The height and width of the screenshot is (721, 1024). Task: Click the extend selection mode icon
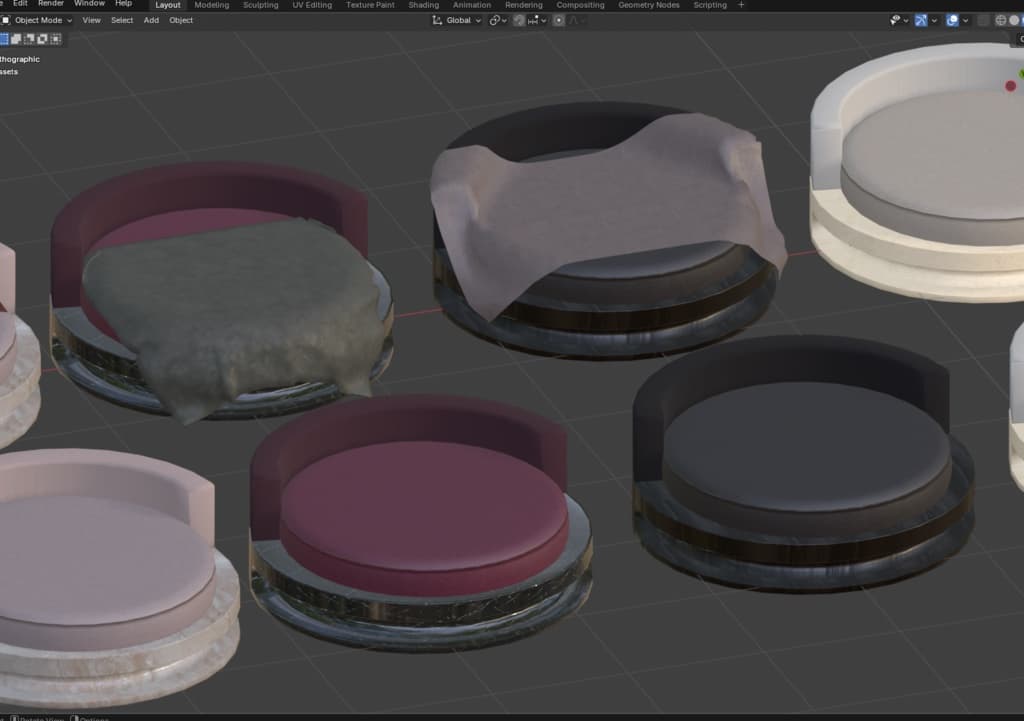pyautogui.click(x=16, y=39)
